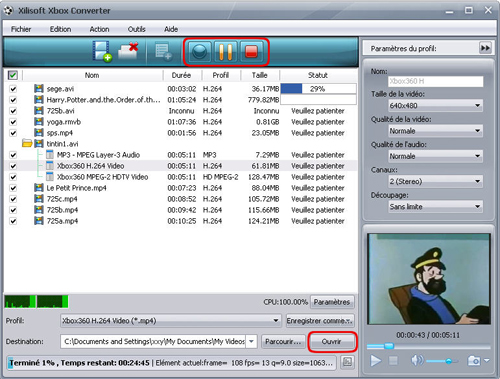
Task: Stop the preview video playback
Action: [x=393, y=361]
